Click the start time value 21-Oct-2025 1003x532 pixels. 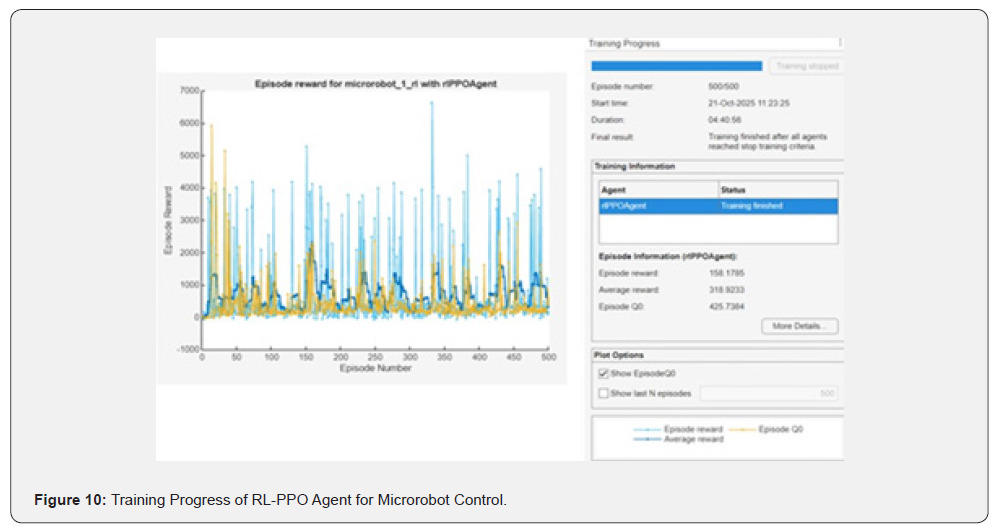[x=748, y=103]
